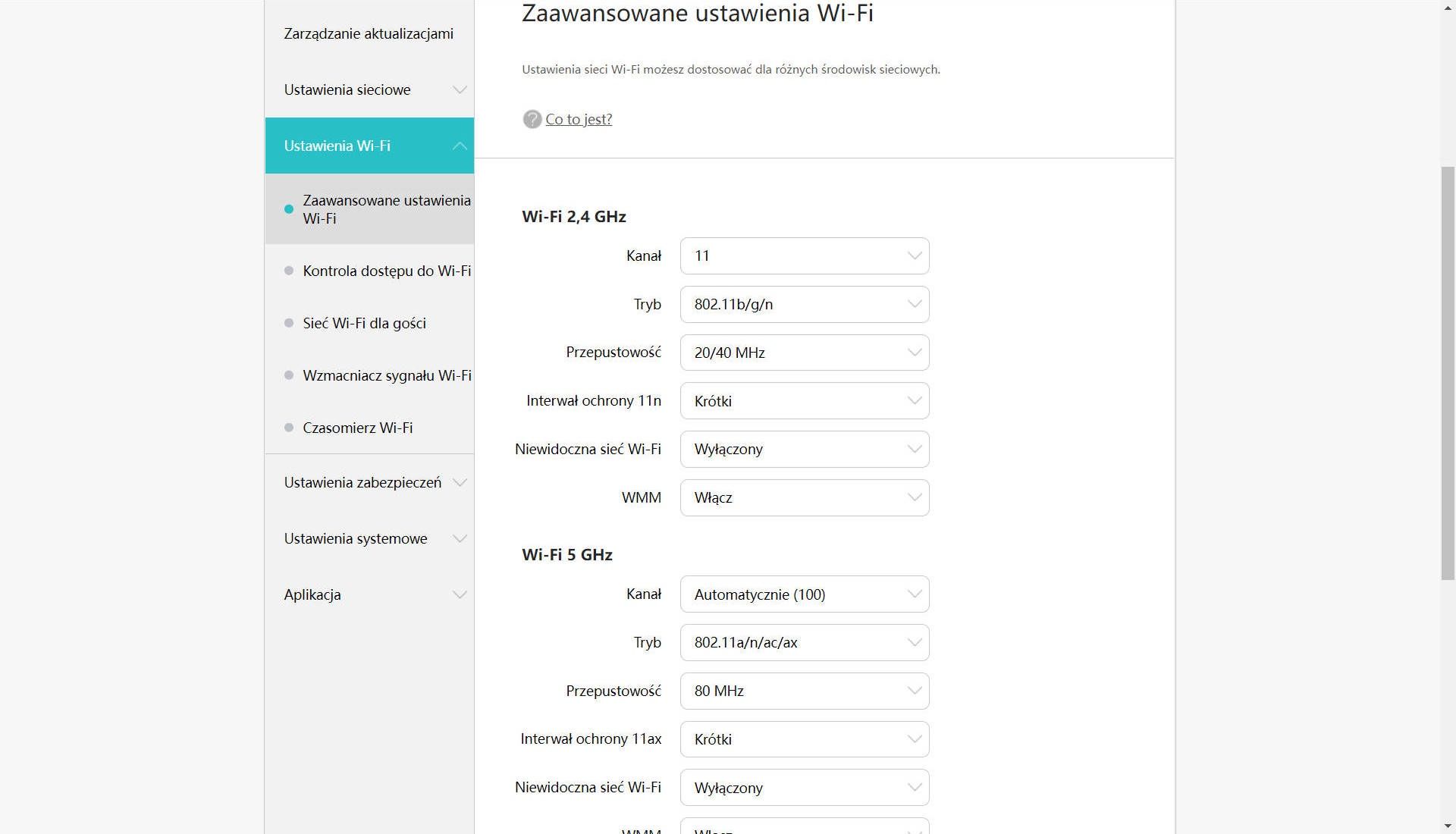Expand the Aplikacja menu
Screen dimensions: 1456x834
pyautogui.click(x=369, y=594)
